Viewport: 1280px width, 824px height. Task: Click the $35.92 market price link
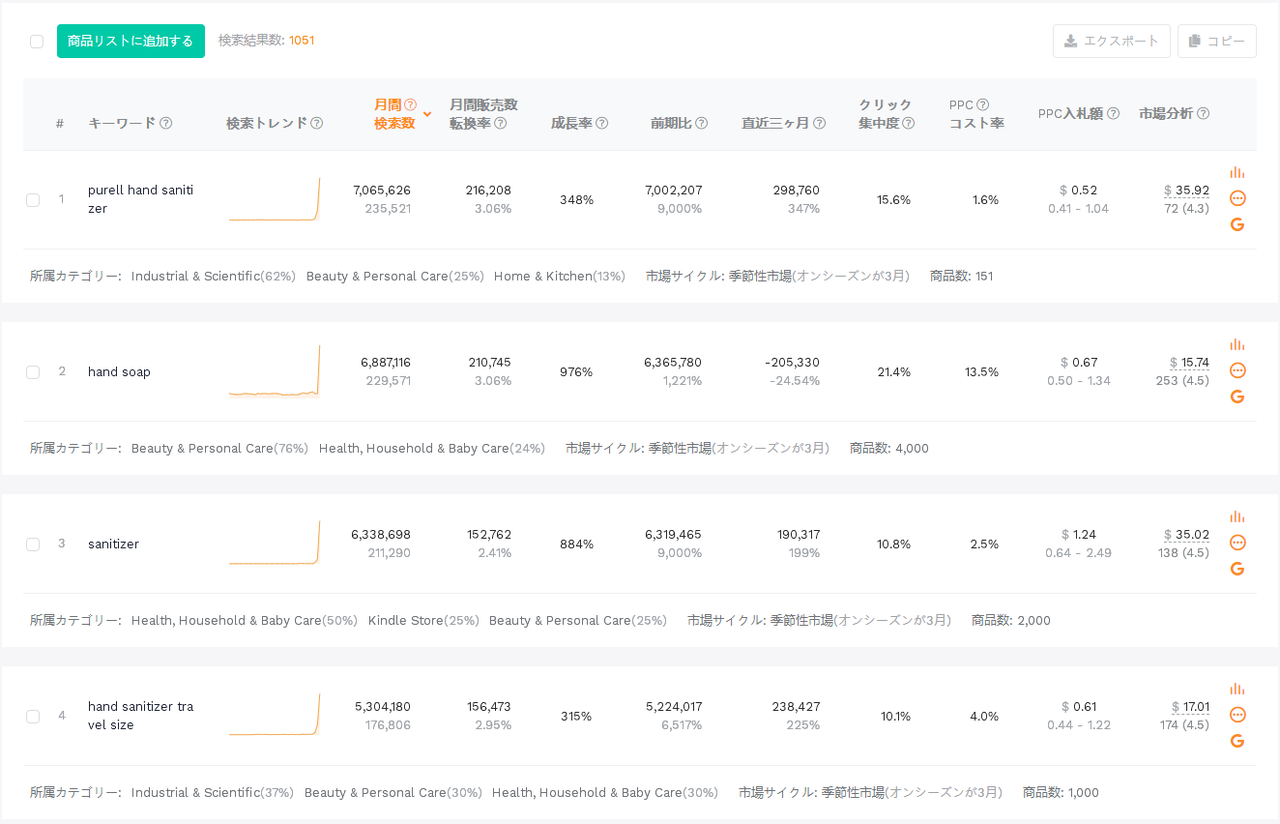click(x=1187, y=190)
